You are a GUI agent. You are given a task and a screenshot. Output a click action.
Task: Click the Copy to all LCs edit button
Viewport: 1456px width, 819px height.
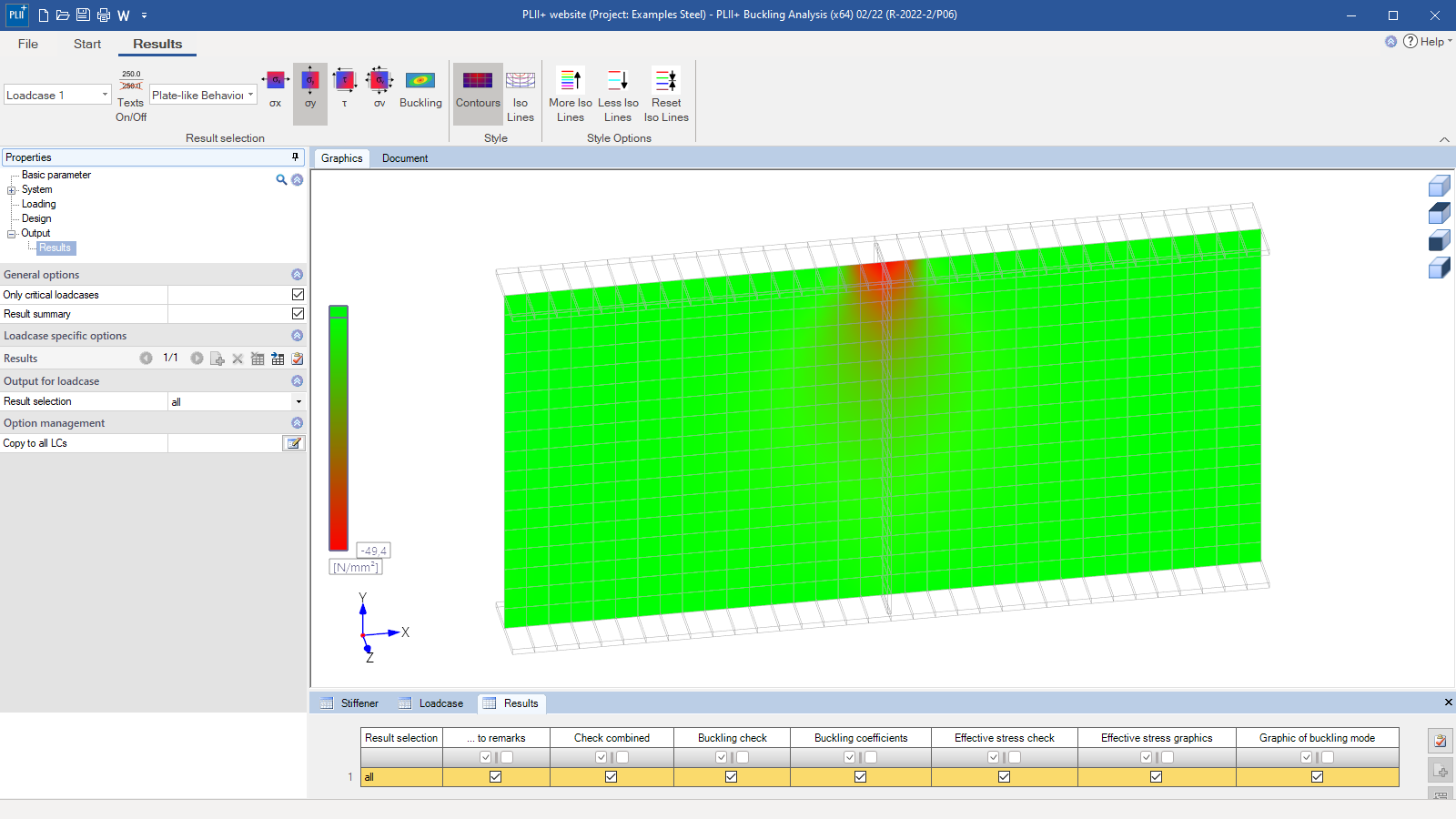point(294,443)
